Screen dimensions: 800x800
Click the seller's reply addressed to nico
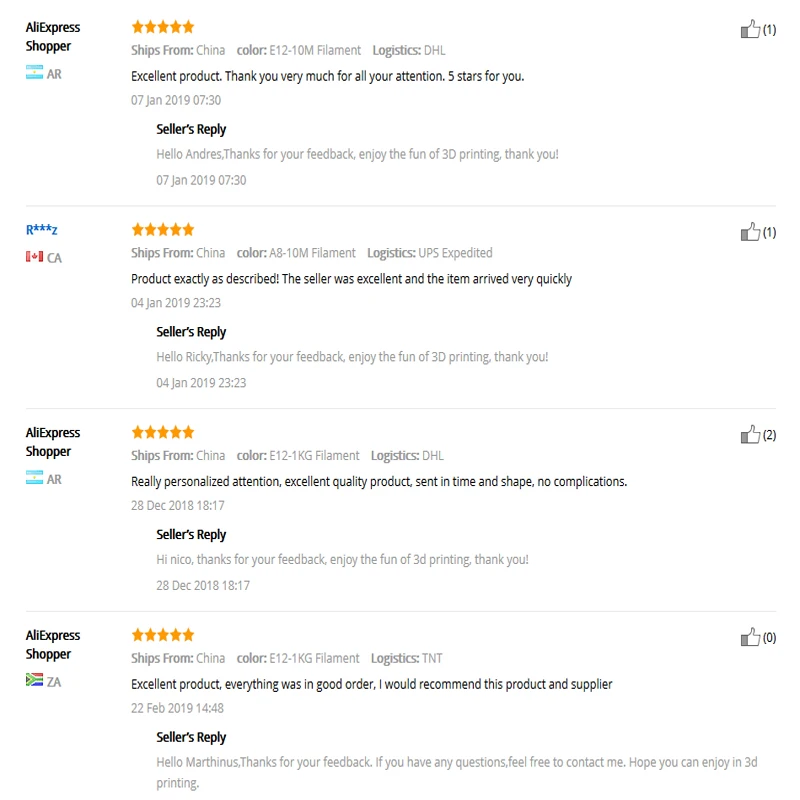coord(342,560)
